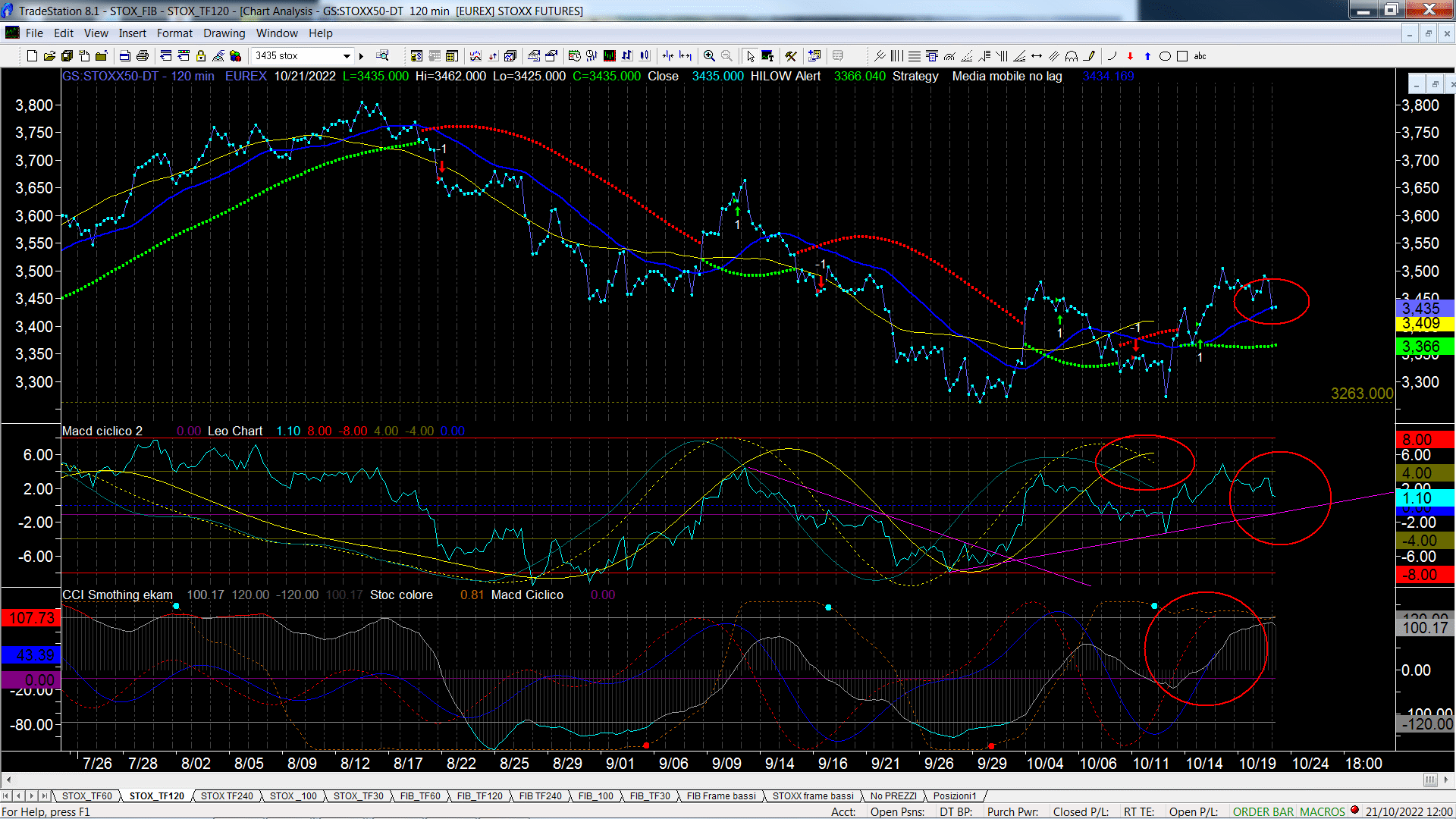Switch to the STOX TF240 tab
Image resolution: width=1456 pixels, height=819 pixels.
pos(227,796)
